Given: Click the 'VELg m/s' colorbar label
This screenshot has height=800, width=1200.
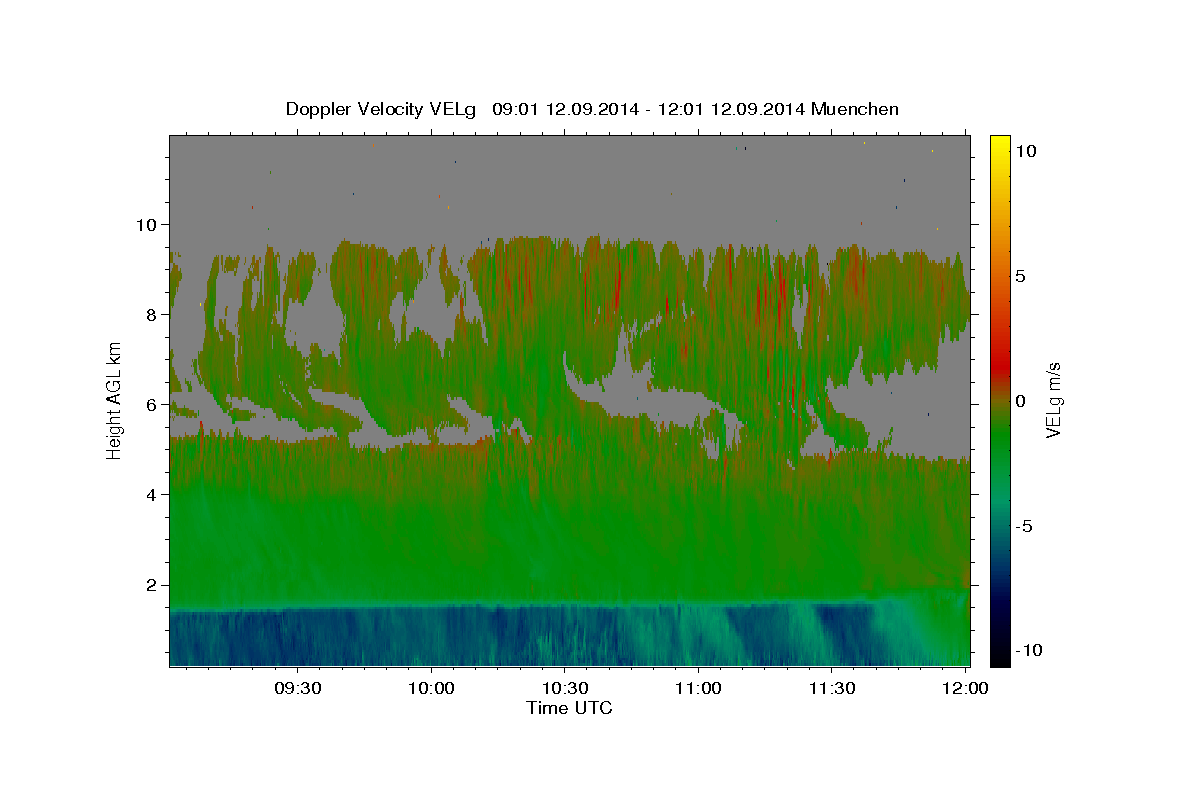Looking at the screenshot, I should tap(1053, 400).
